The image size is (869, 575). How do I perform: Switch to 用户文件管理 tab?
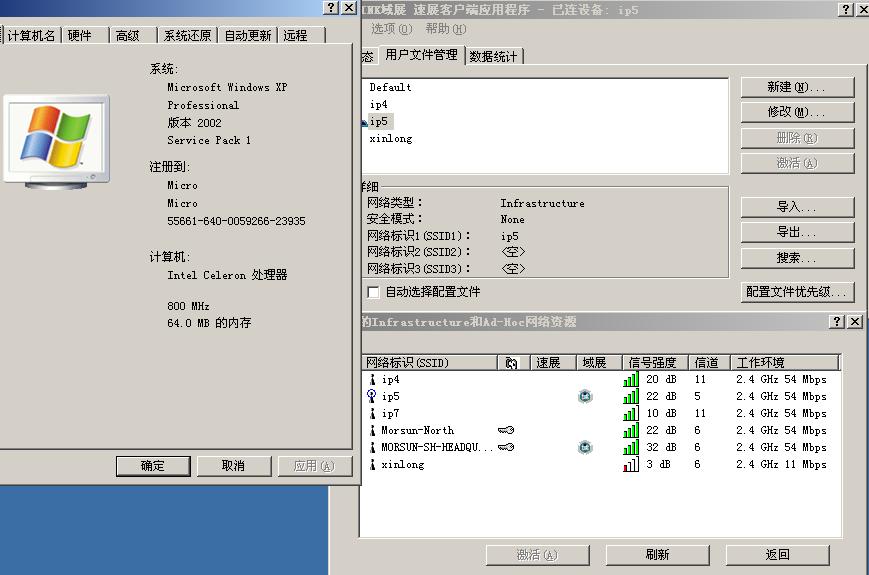point(421,55)
